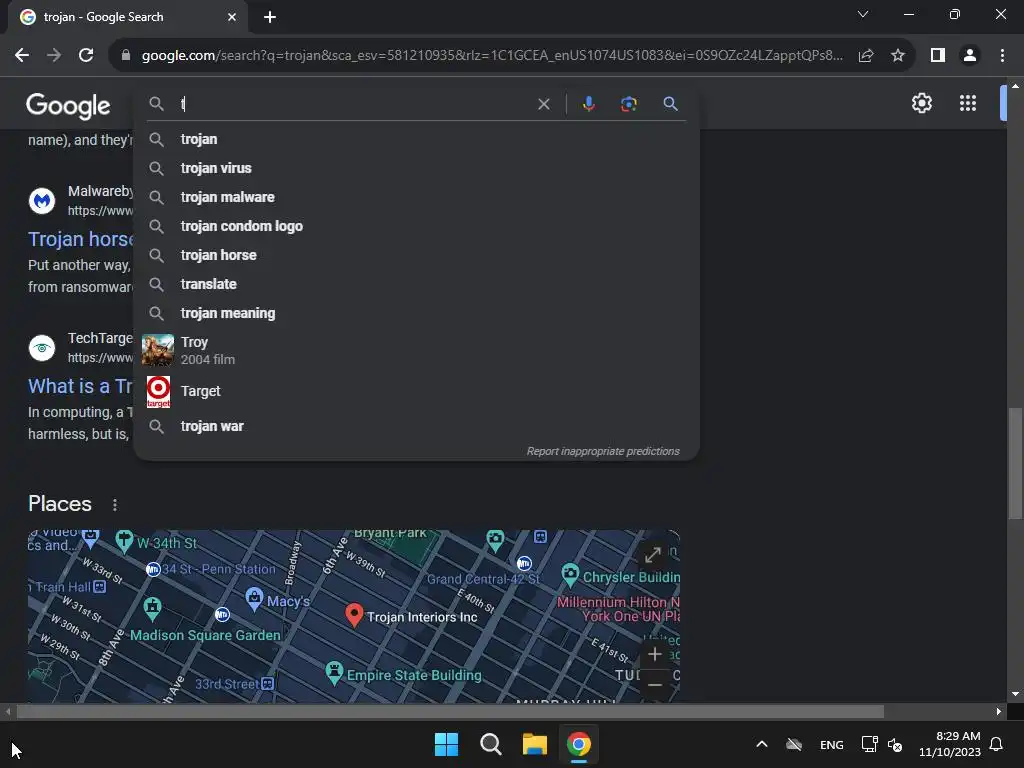This screenshot has width=1024, height=768.
Task: Click the vertical page scrollbar thumb
Action: point(1015,462)
